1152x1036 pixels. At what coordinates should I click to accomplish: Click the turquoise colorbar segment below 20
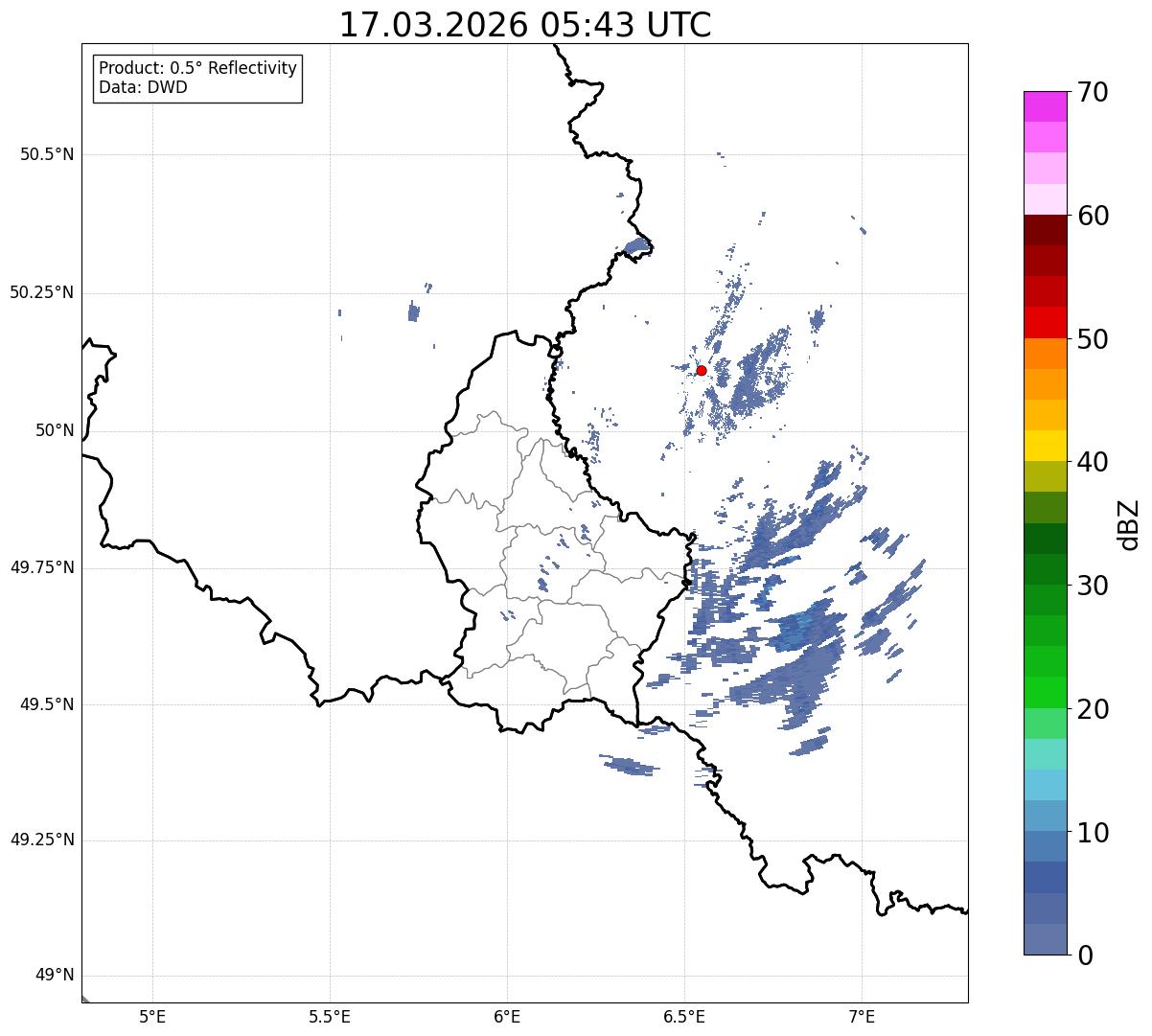1046,754
